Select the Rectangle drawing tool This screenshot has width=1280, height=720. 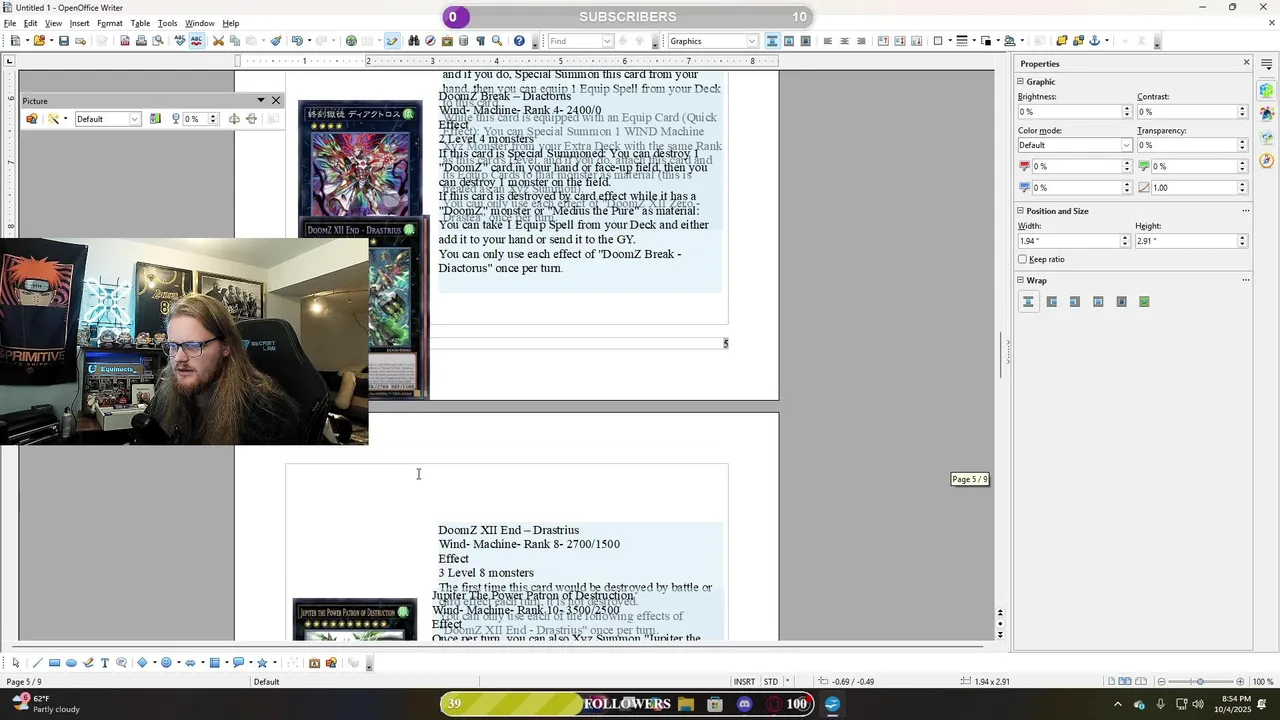(55, 663)
